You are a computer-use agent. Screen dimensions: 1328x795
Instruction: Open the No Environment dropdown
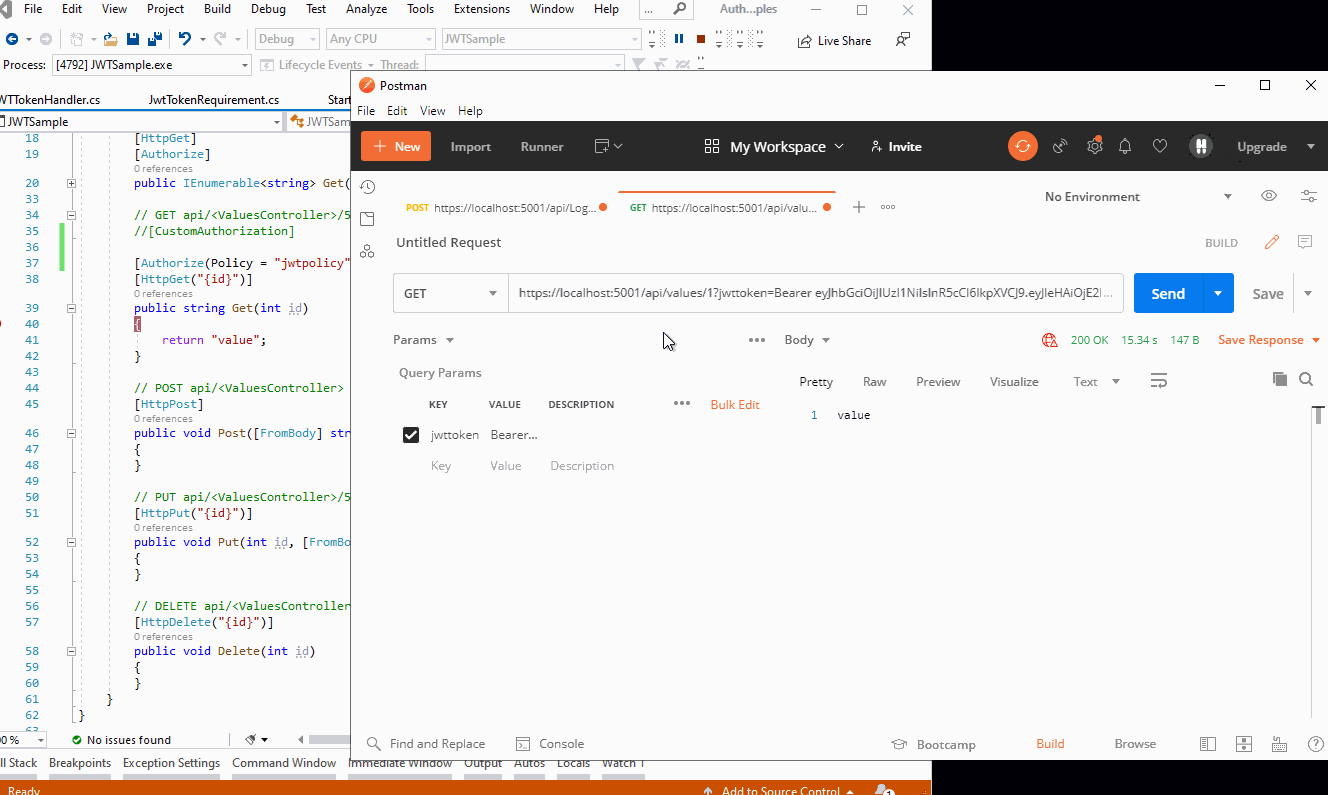[1138, 196]
